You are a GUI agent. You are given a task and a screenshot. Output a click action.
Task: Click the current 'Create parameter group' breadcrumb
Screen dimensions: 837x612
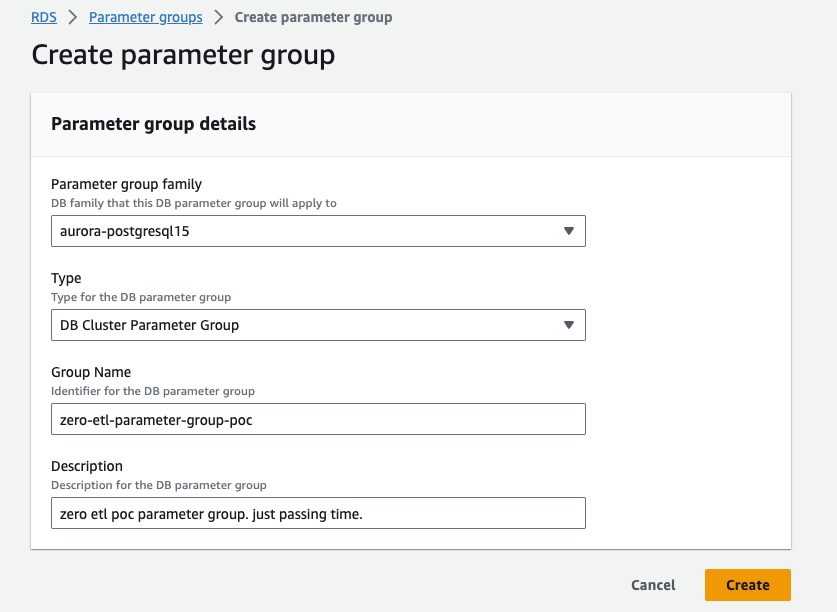click(313, 17)
